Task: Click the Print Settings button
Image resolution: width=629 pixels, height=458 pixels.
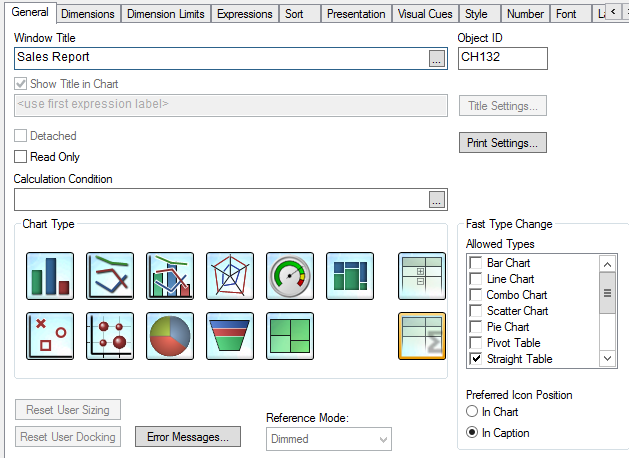Action: click(x=502, y=143)
